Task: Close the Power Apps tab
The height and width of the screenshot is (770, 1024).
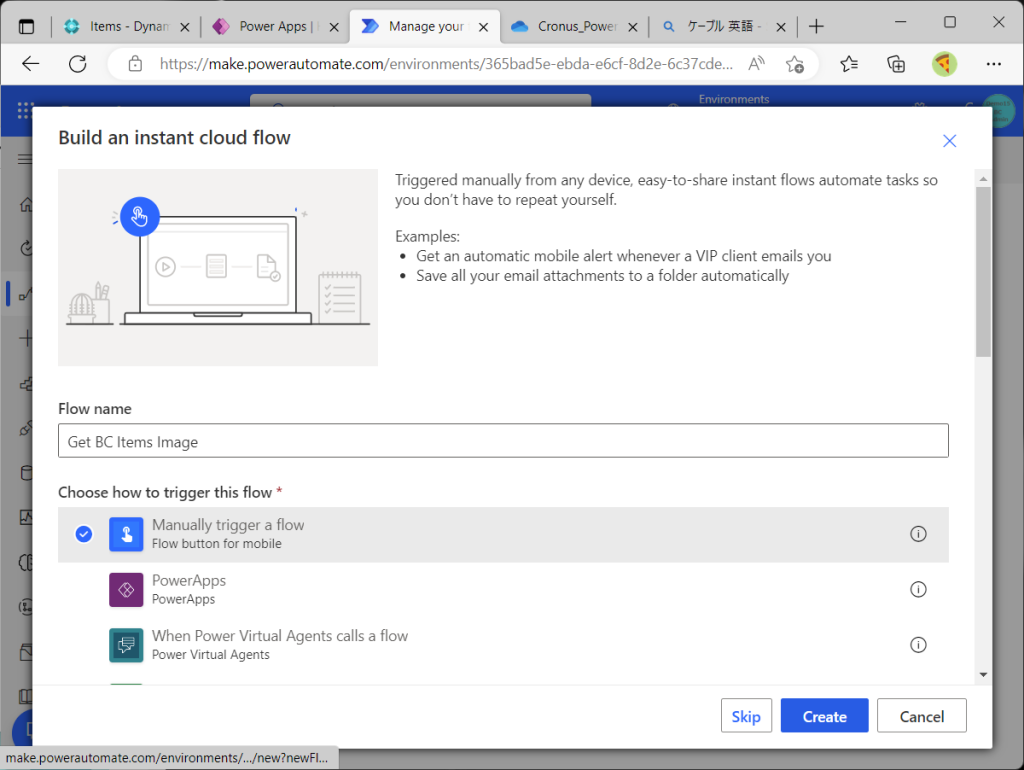Action: point(334,27)
